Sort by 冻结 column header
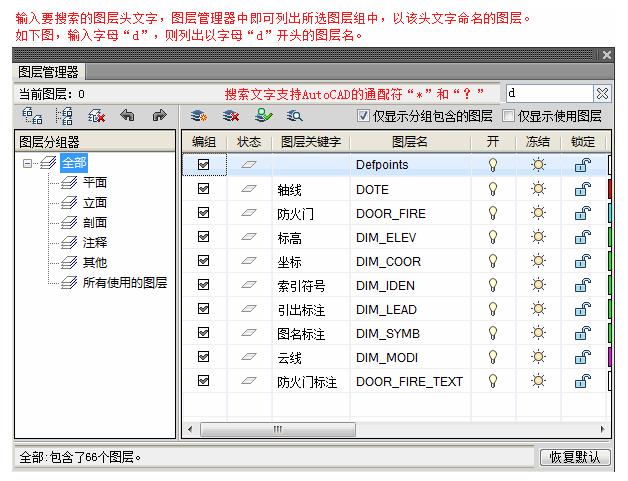The image size is (628, 481). tap(538, 142)
